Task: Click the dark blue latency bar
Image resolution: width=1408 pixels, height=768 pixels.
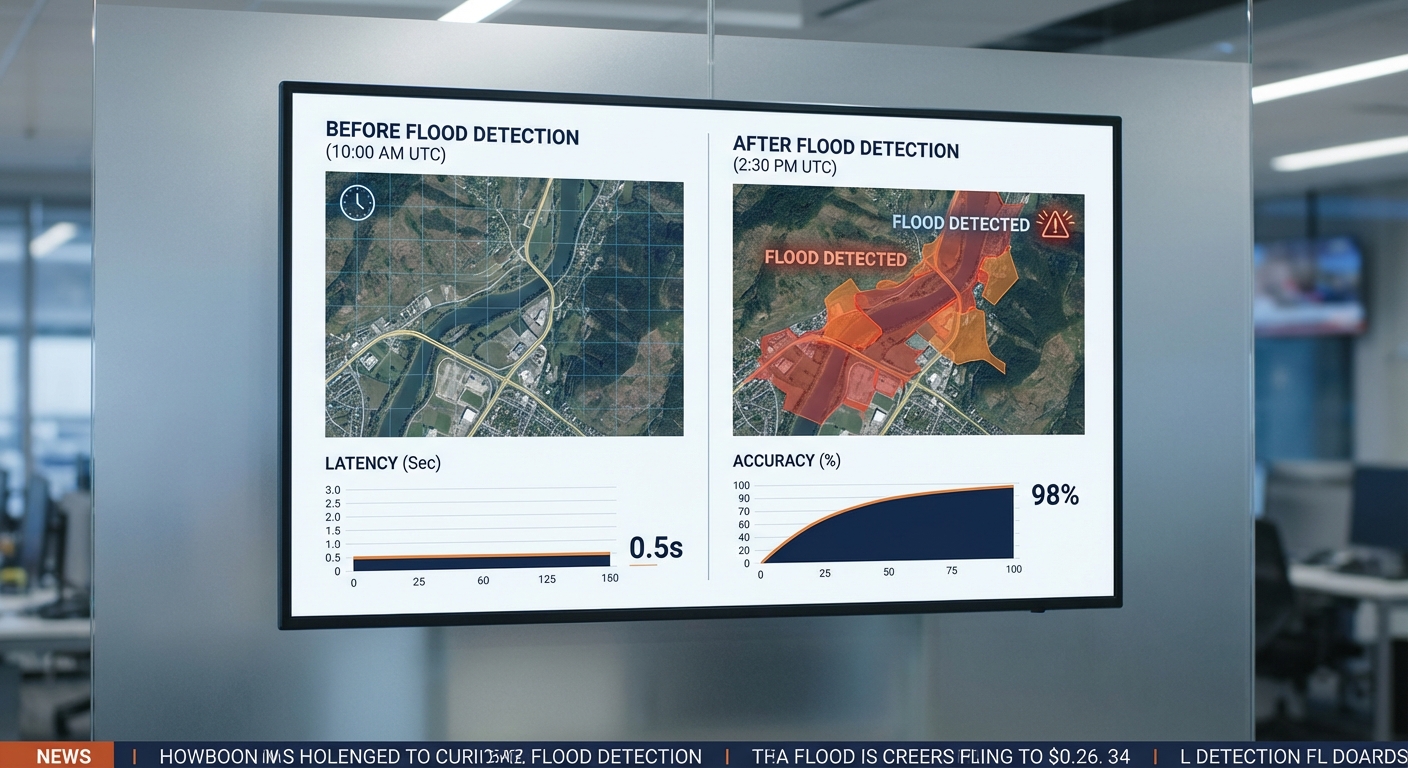Action: (480, 562)
